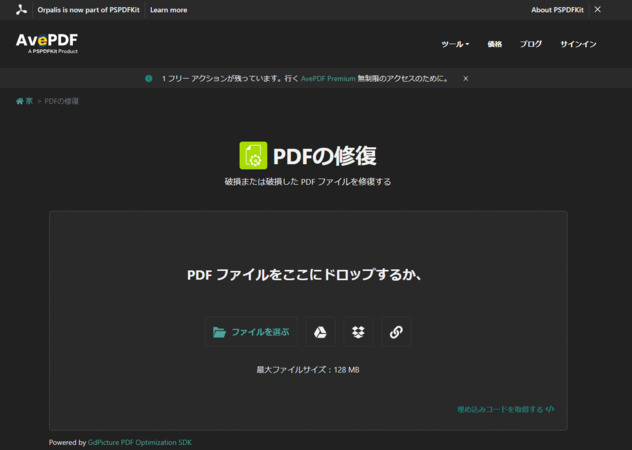The width and height of the screenshot is (632, 450).
Task: Open the 価格 pricing page
Action: 495,44
